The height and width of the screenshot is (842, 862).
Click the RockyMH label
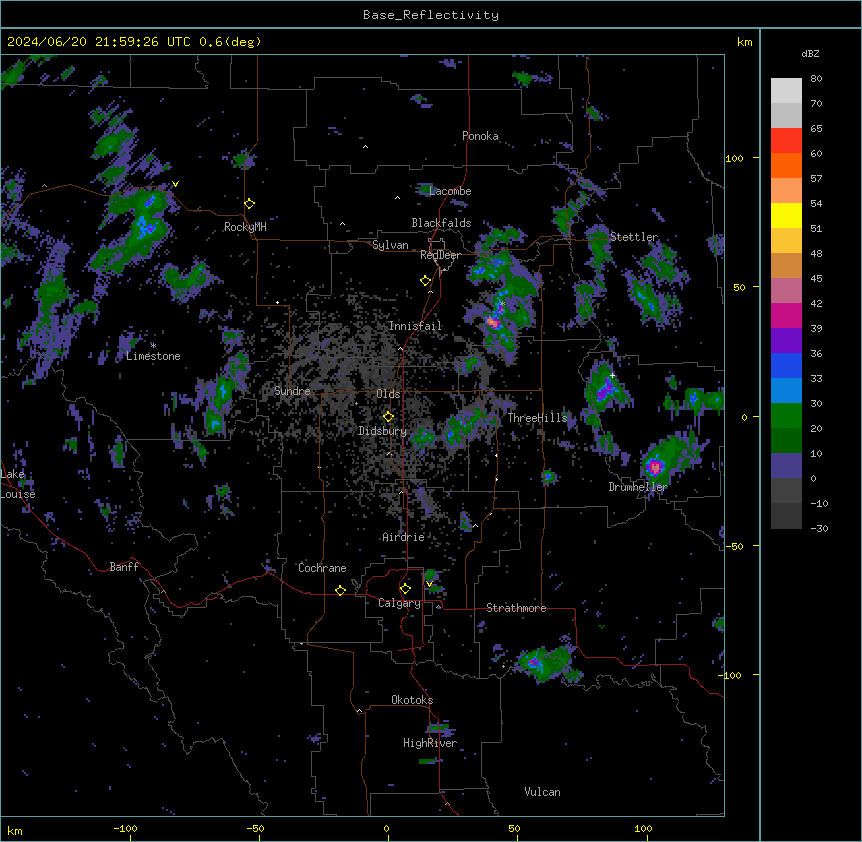(245, 226)
